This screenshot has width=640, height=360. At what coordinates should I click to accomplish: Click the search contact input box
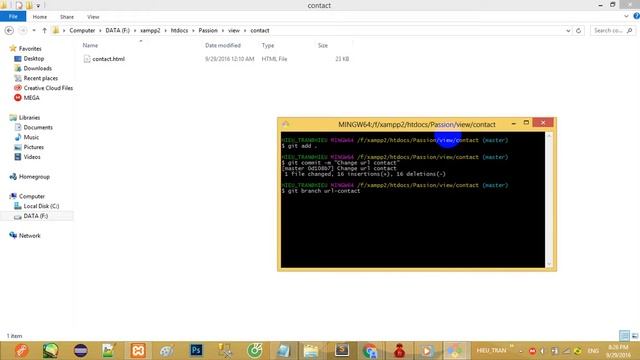click(612, 31)
